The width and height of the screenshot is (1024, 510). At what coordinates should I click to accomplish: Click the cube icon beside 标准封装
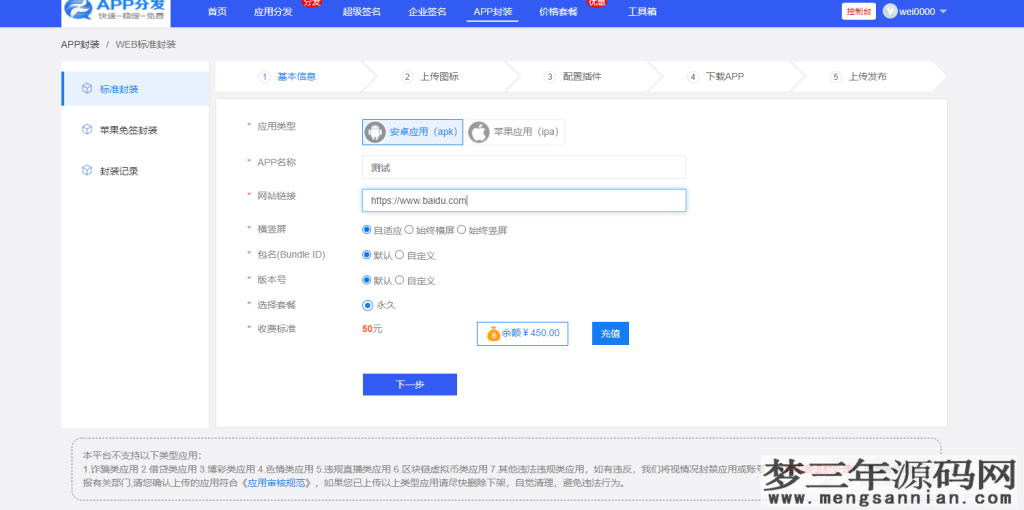coord(86,89)
